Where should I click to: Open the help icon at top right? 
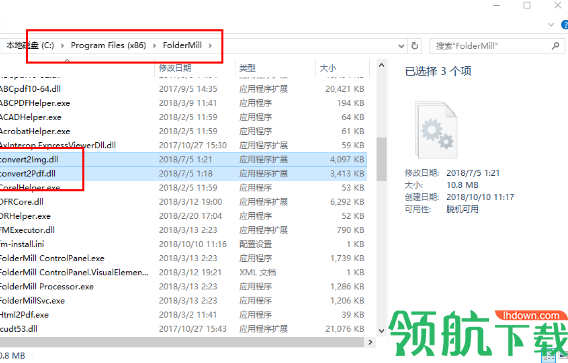(x=565, y=24)
